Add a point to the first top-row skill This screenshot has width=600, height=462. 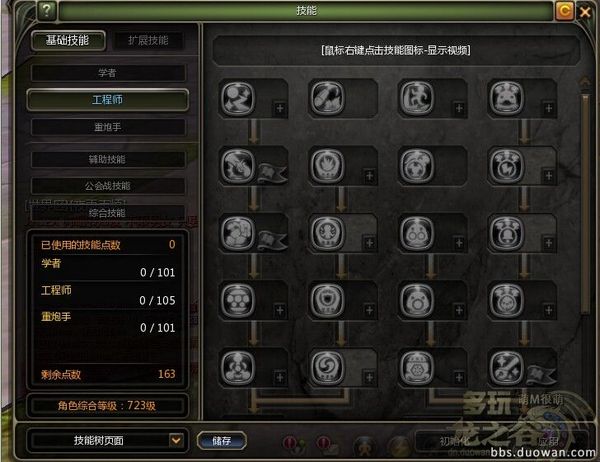pos(280,108)
